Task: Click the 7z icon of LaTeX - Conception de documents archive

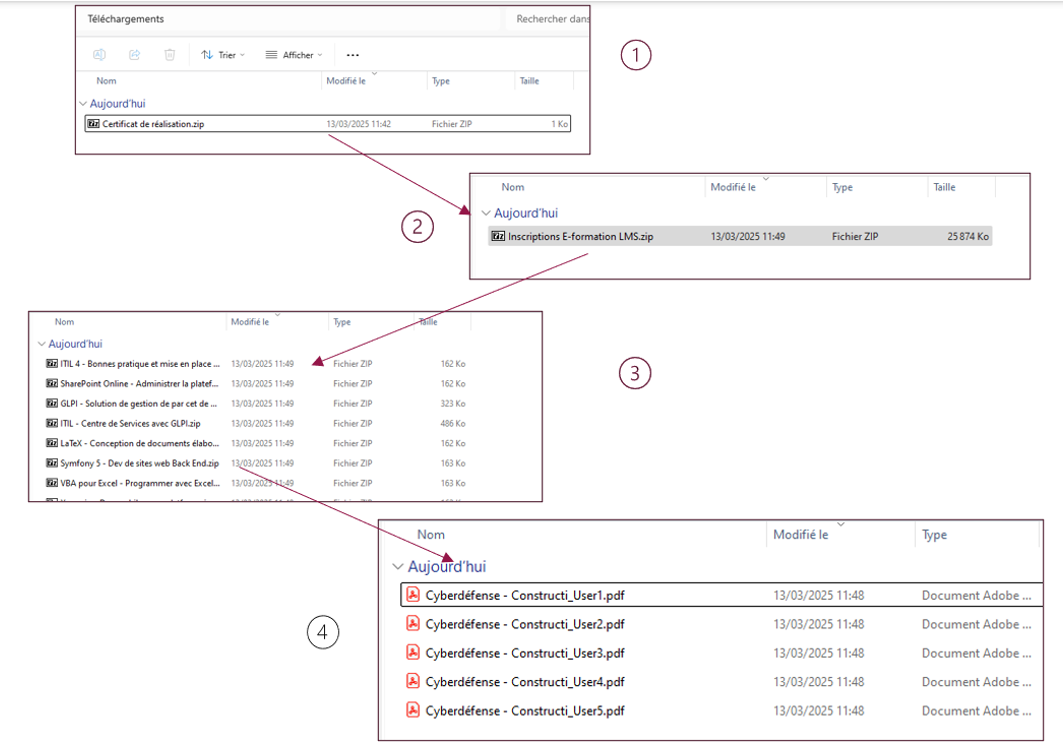Action: (52, 443)
